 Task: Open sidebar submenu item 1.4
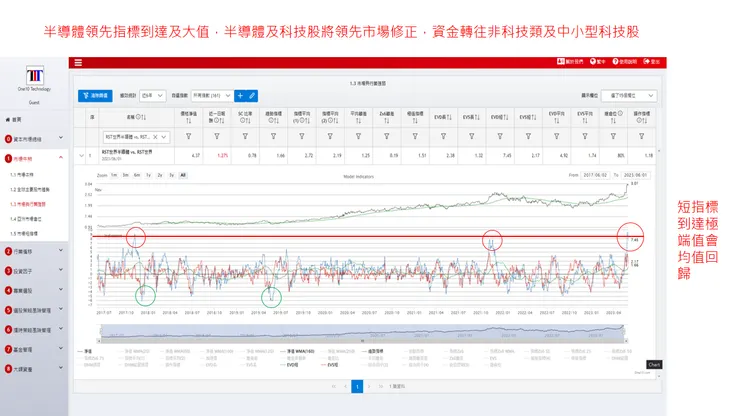click(x=26, y=219)
